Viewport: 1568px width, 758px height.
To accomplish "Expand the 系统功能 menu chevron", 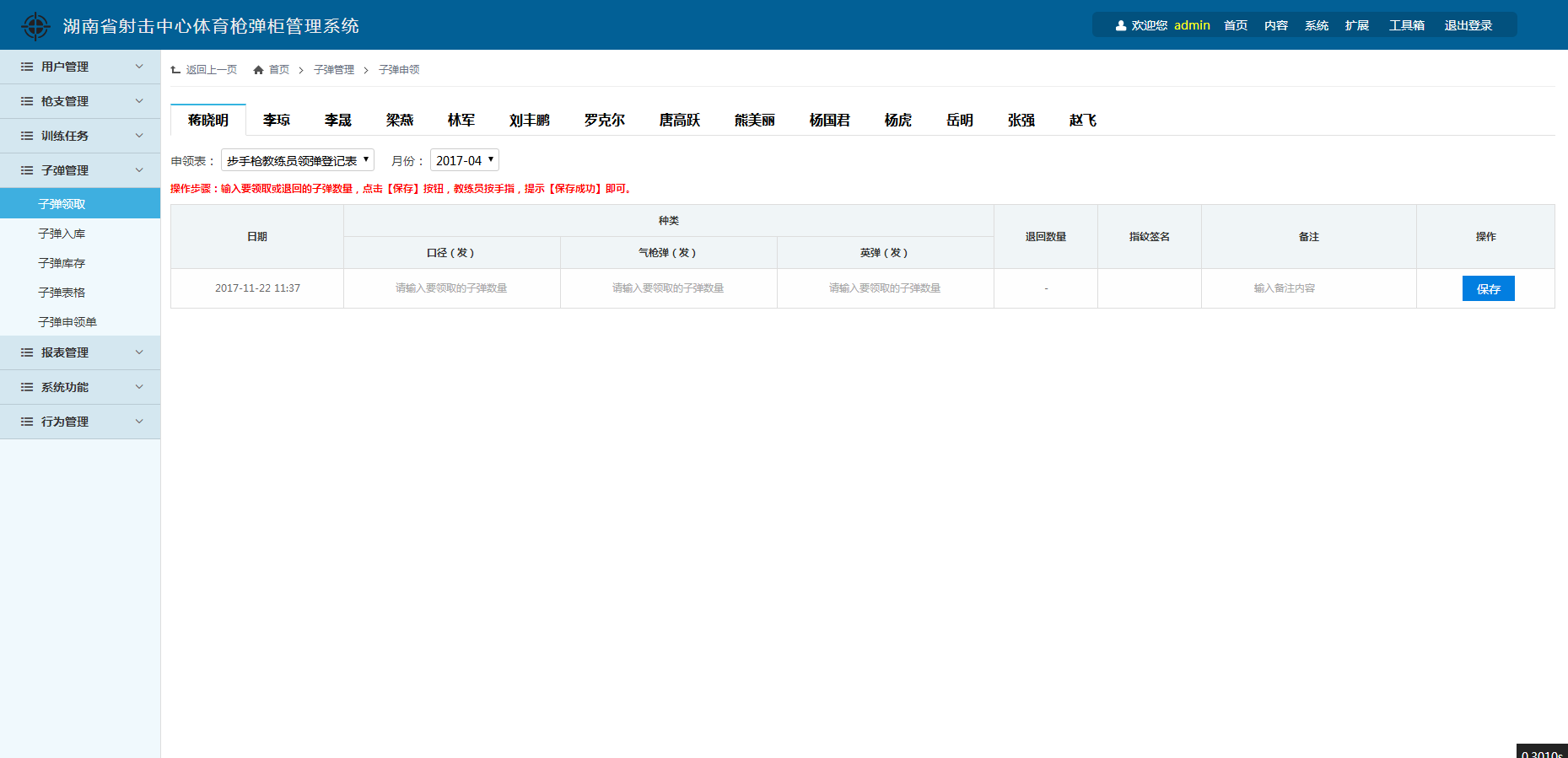I will click(139, 387).
